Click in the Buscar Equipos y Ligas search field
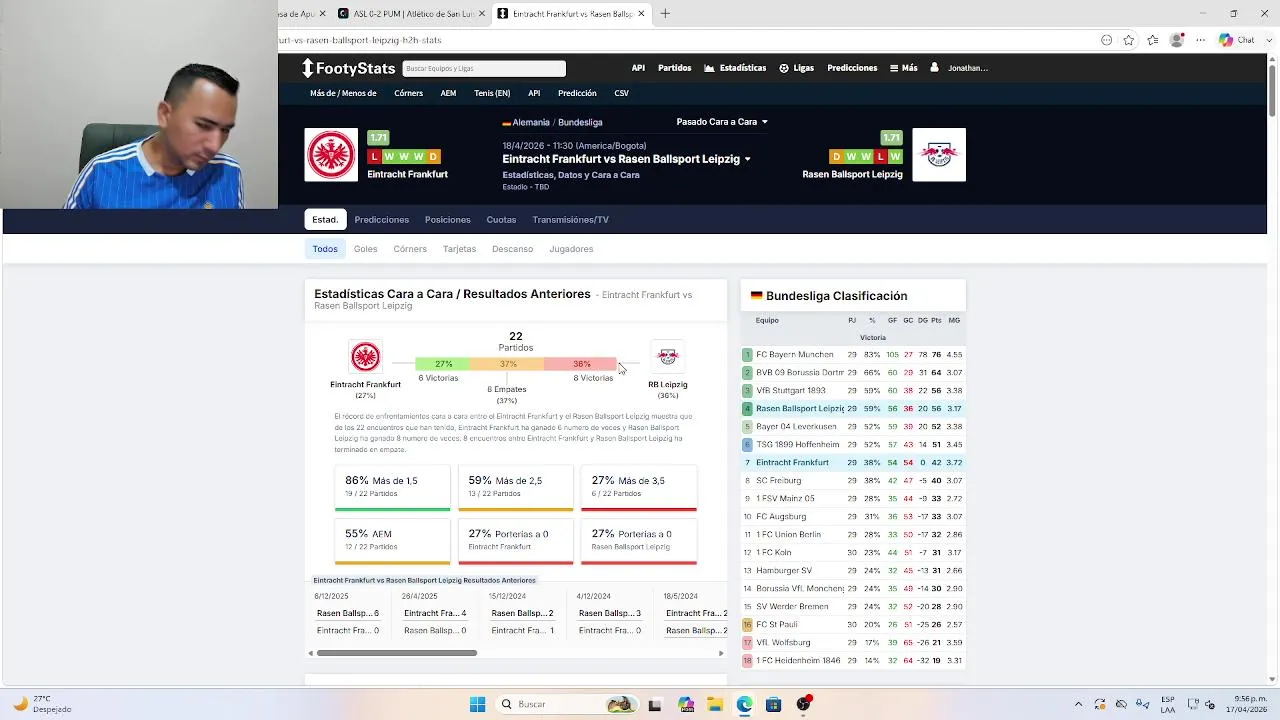The height and width of the screenshot is (720, 1280). coord(484,68)
